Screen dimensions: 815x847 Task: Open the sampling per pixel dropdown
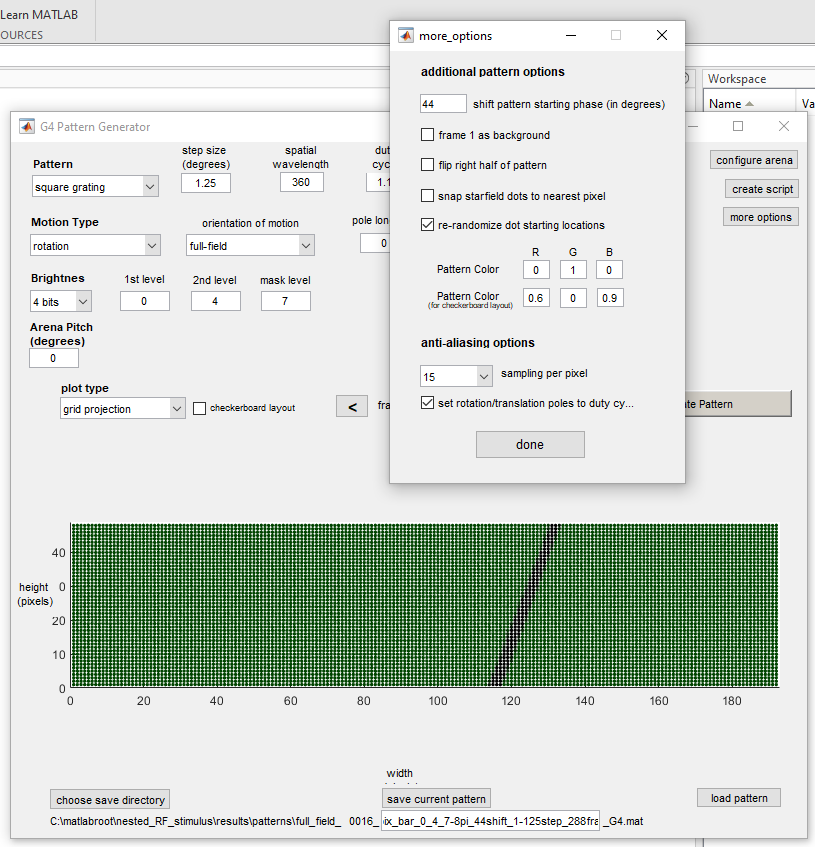click(457, 376)
